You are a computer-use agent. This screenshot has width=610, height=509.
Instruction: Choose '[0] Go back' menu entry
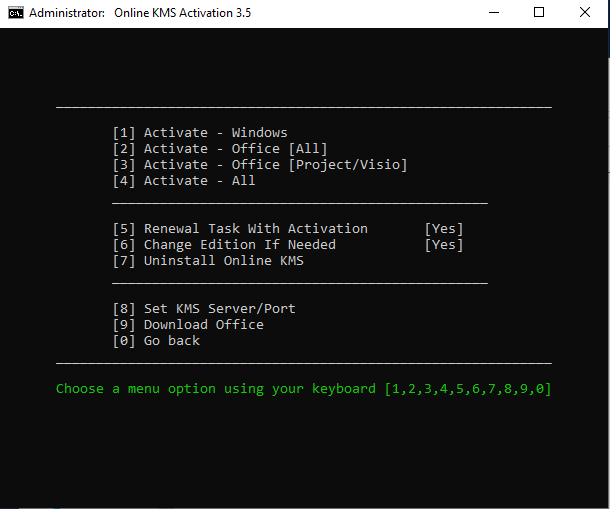[156, 341]
